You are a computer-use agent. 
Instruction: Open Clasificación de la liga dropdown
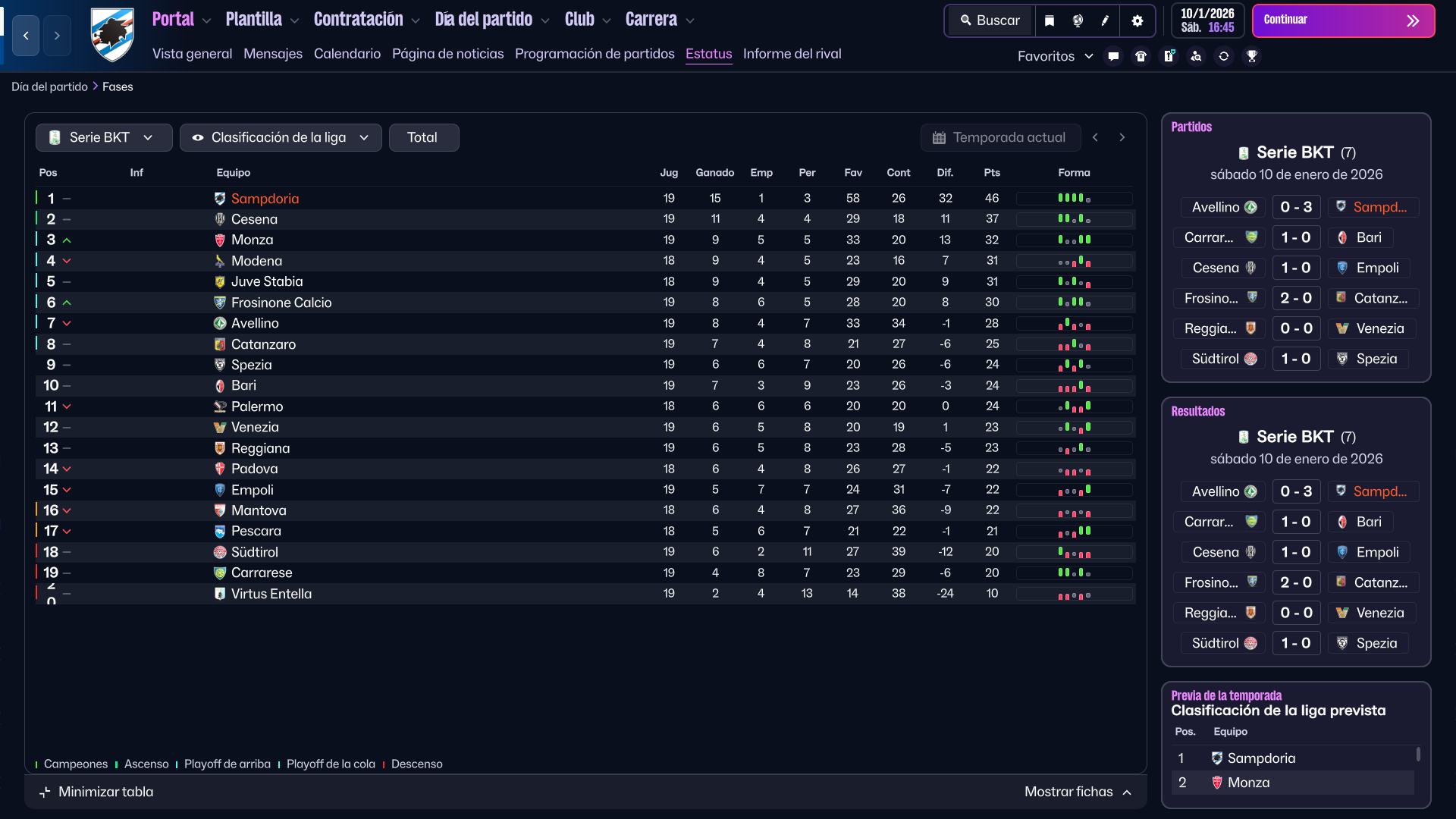pyautogui.click(x=281, y=137)
